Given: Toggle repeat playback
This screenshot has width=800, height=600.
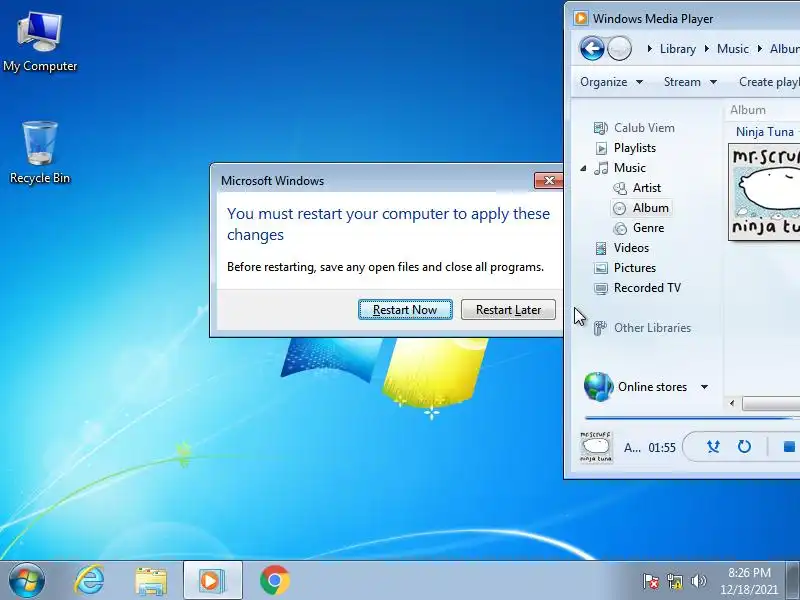Looking at the screenshot, I should (x=744, y=447).
